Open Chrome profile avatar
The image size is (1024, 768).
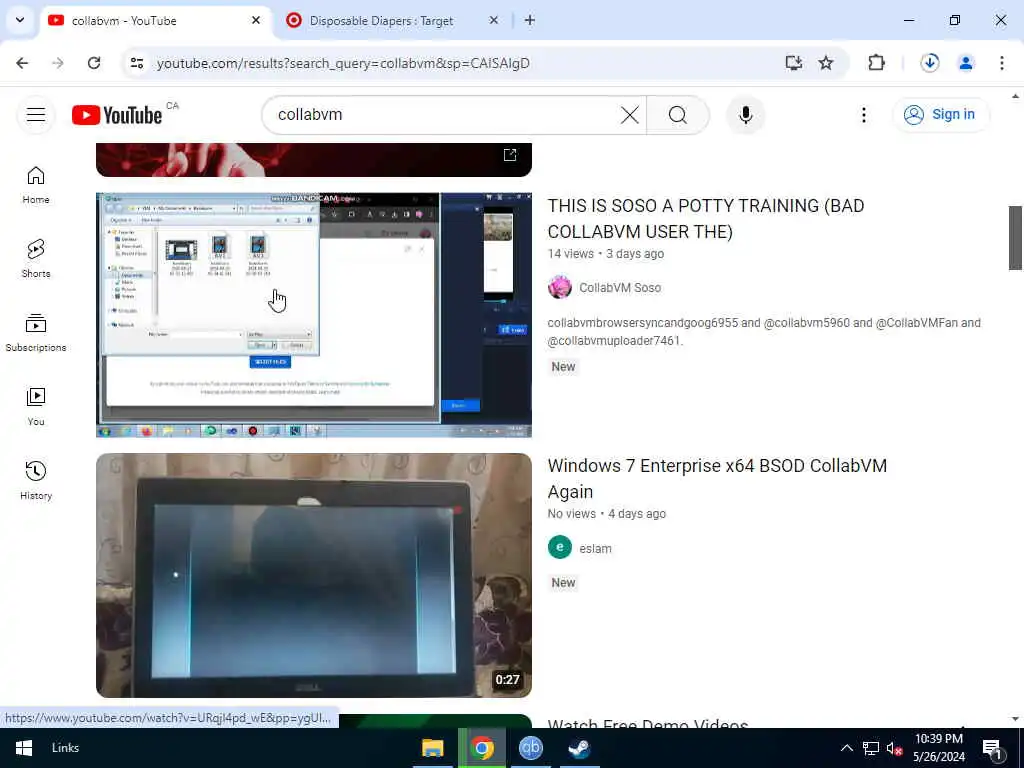tap(965, 63)
